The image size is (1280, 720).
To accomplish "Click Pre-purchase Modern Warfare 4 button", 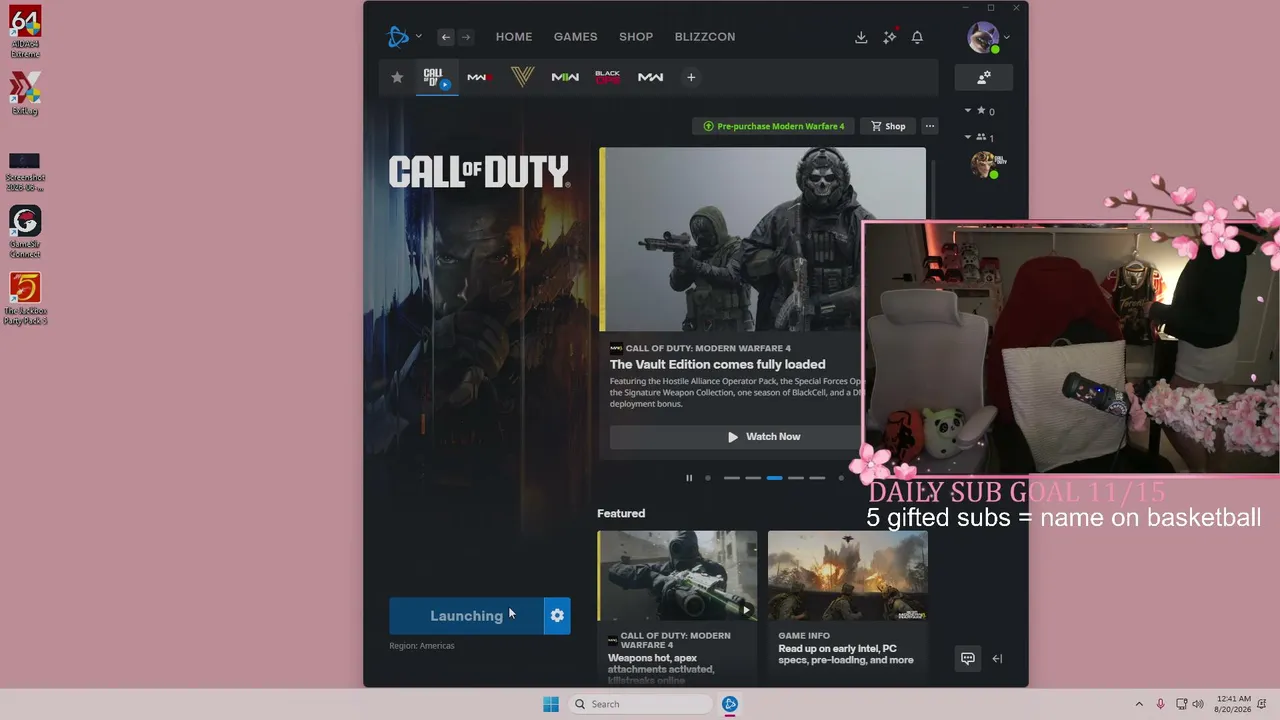I will pos(774,126).
